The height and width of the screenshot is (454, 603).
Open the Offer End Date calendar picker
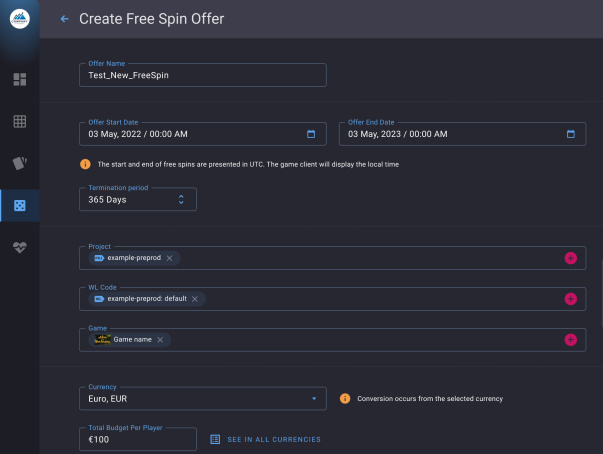pyautogui.click(x=571, y=134)
